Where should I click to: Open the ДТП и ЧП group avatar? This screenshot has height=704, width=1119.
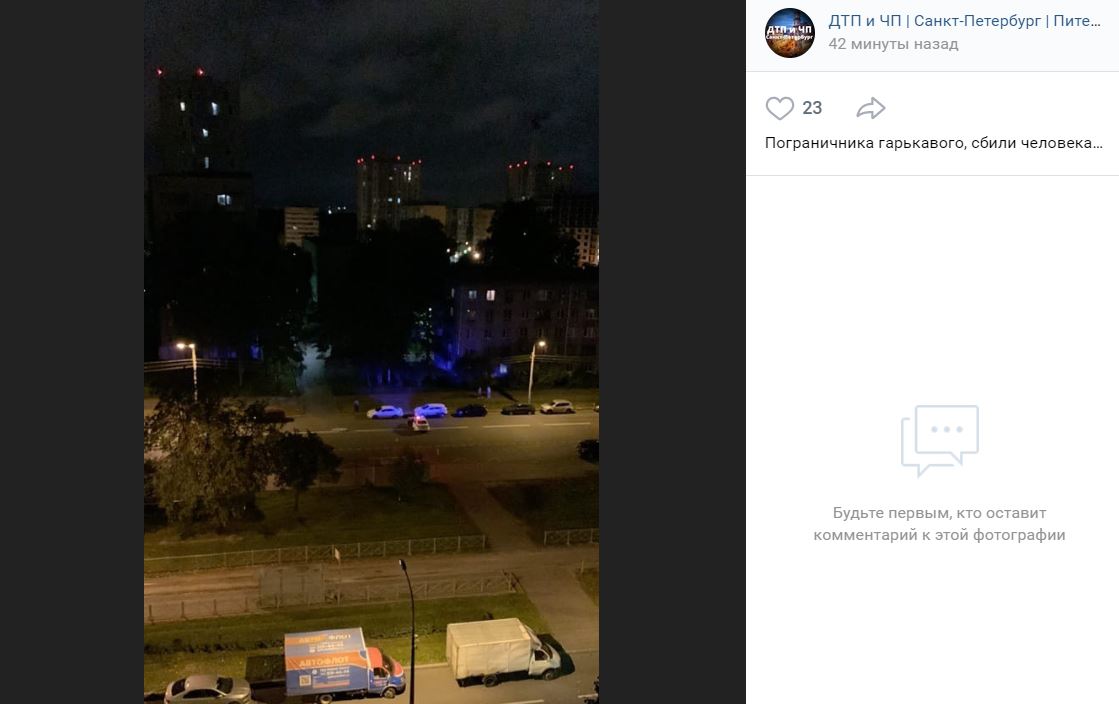click(789, 33)
